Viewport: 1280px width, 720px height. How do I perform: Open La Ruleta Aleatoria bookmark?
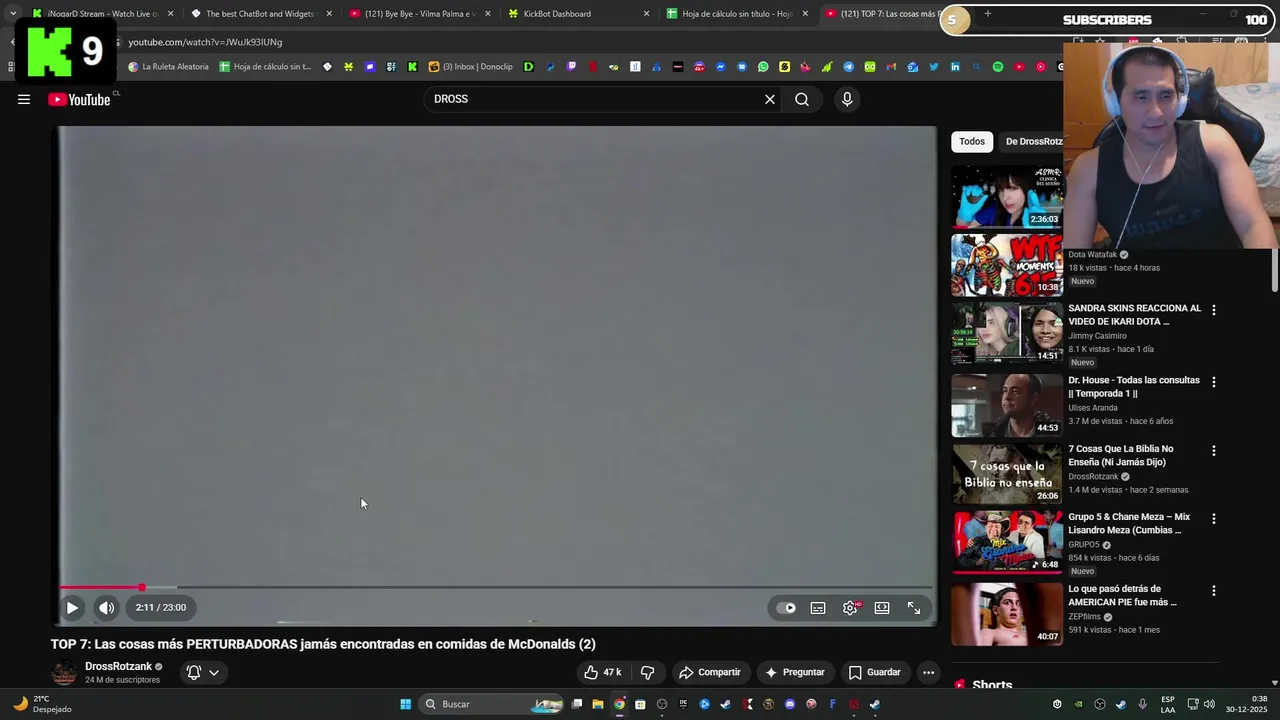(x=168, y=67)
